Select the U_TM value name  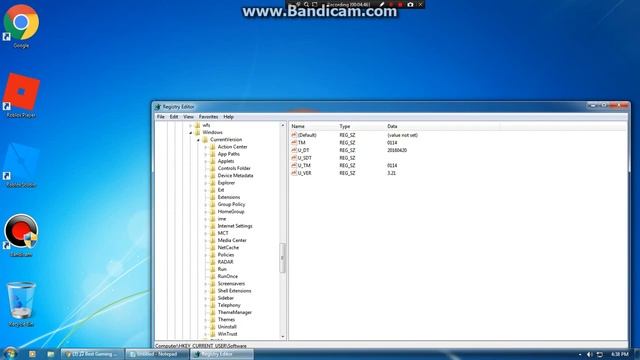[304, 165]
